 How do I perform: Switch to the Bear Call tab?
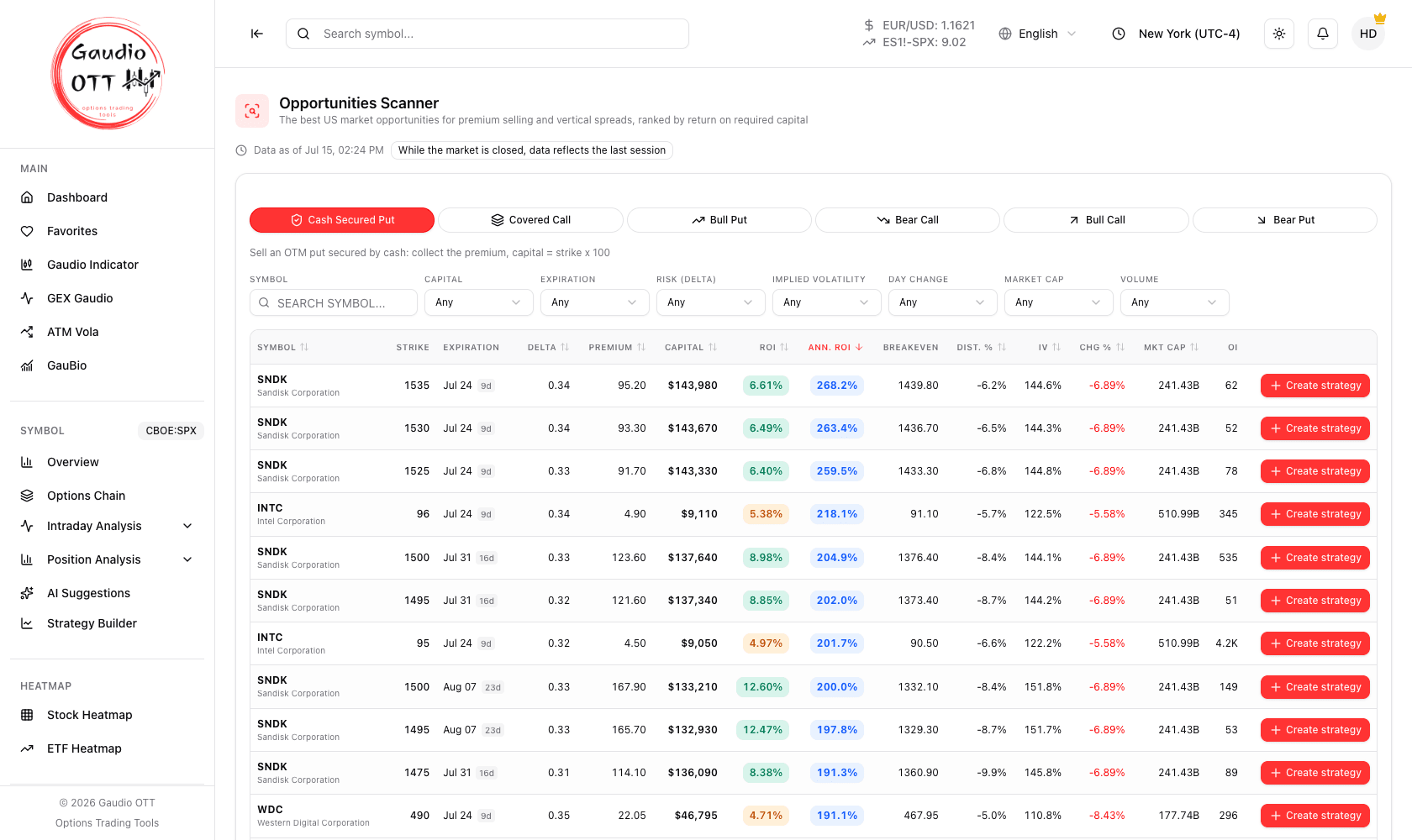pyautogui.click(x=908, y=220)
